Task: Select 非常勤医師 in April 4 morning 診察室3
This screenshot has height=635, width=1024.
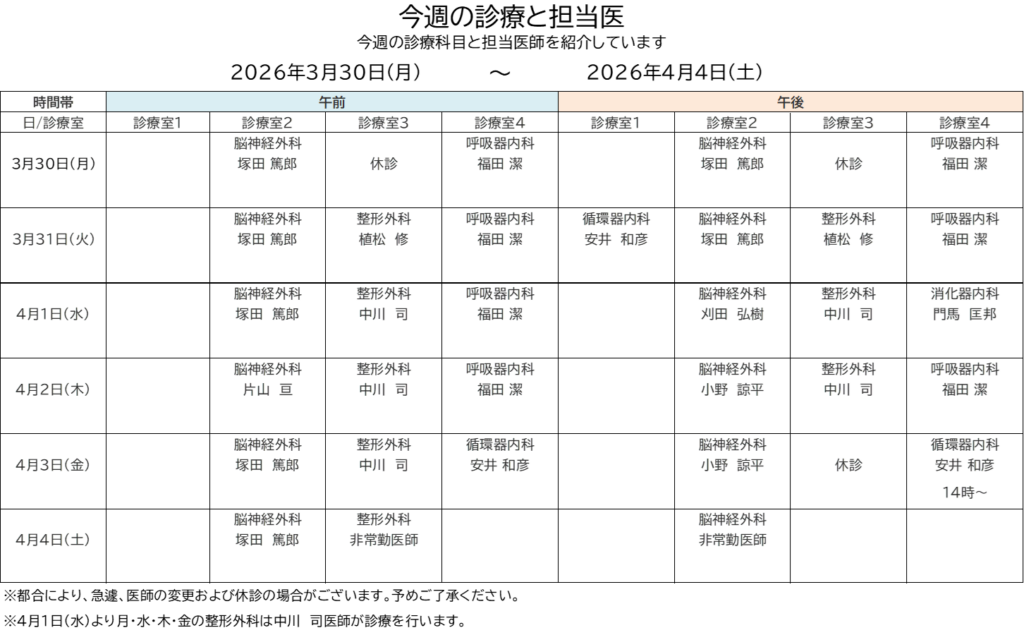Action: click(x=383, y=540)
